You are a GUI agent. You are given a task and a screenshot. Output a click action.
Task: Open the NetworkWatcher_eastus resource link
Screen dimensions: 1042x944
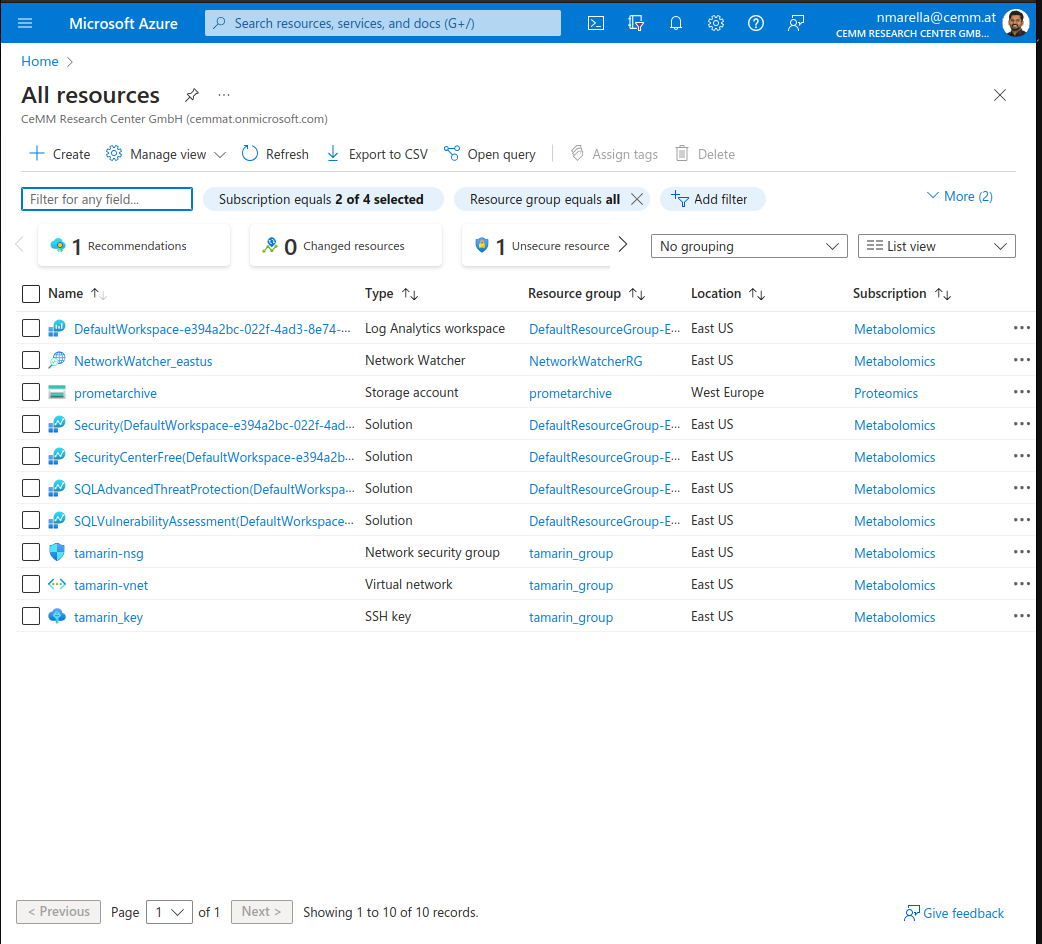143,361
